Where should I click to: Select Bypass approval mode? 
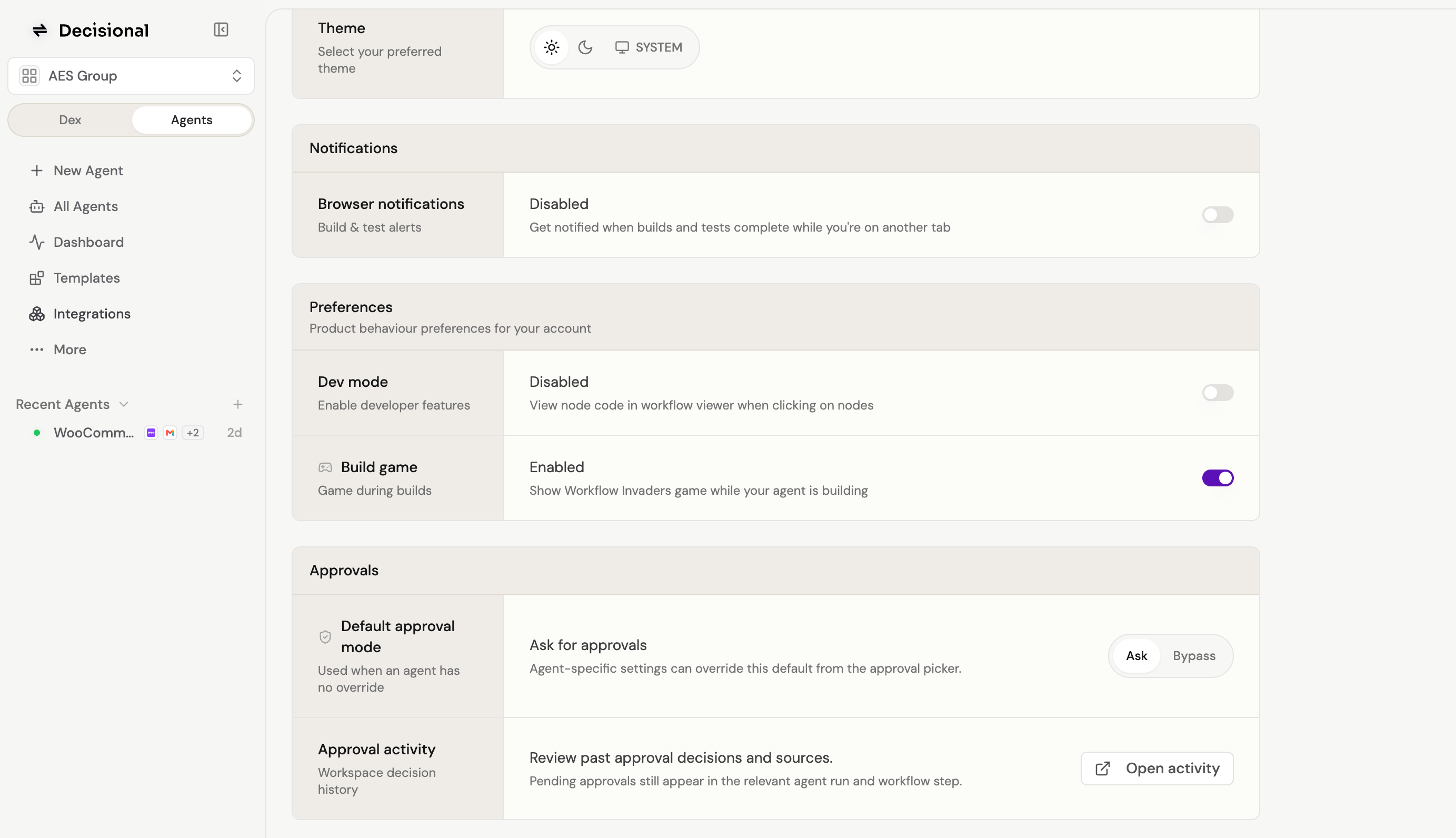point(1194,655)
